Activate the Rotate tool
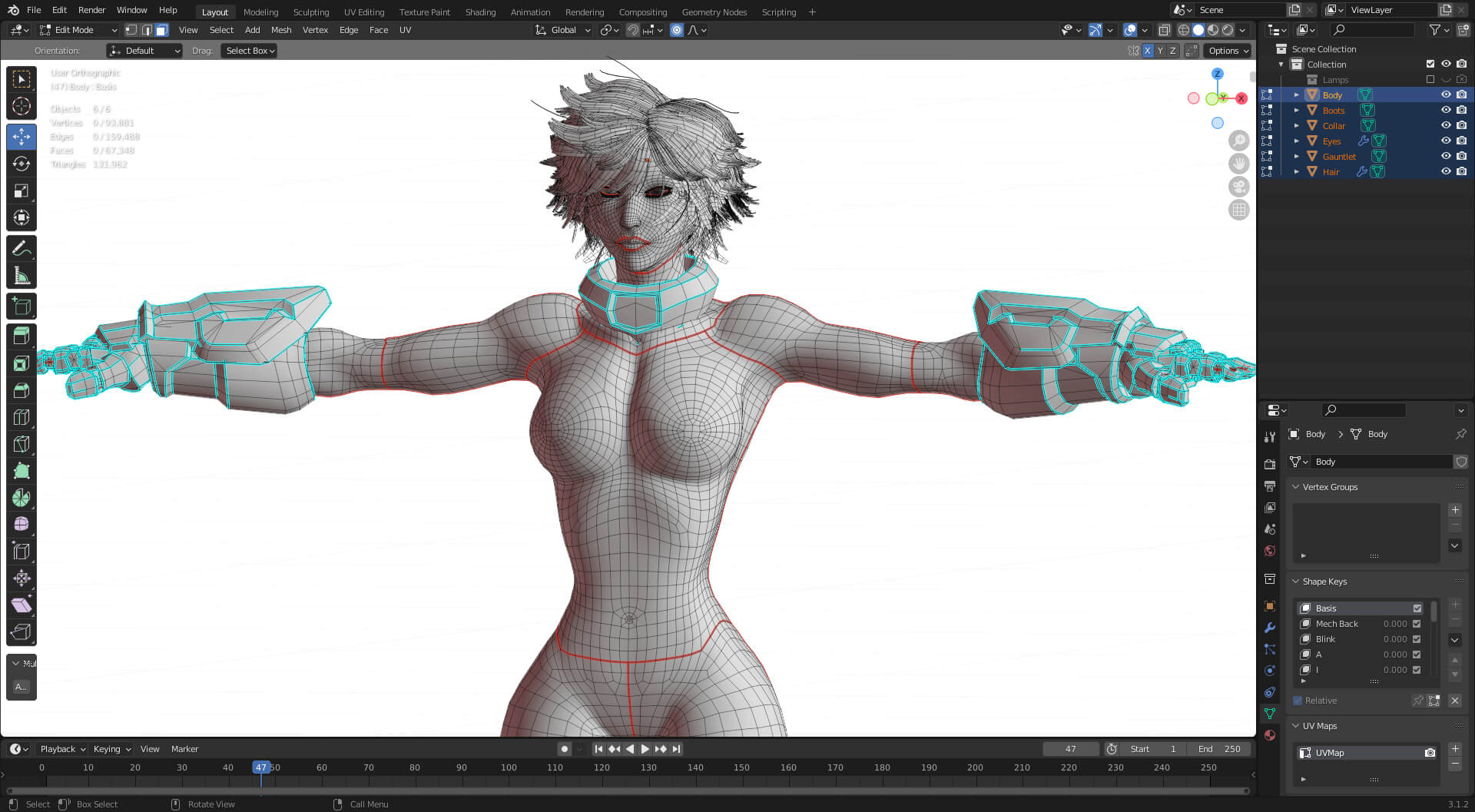This screenshot has width=1475, height=812. [x=22, y=164]
